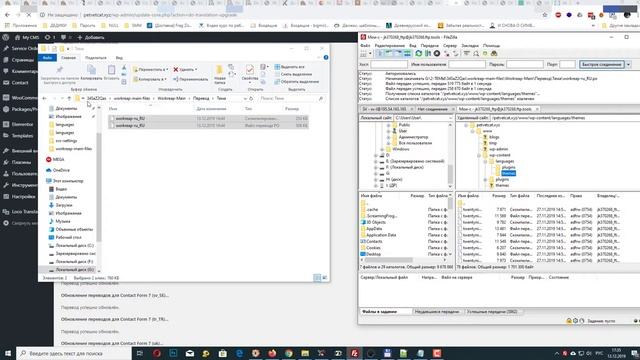Viewport: 640px width, 360px height.
Task: Toggle FileZilla synchronized browsing icon
Action: click(x=485, y=53)
